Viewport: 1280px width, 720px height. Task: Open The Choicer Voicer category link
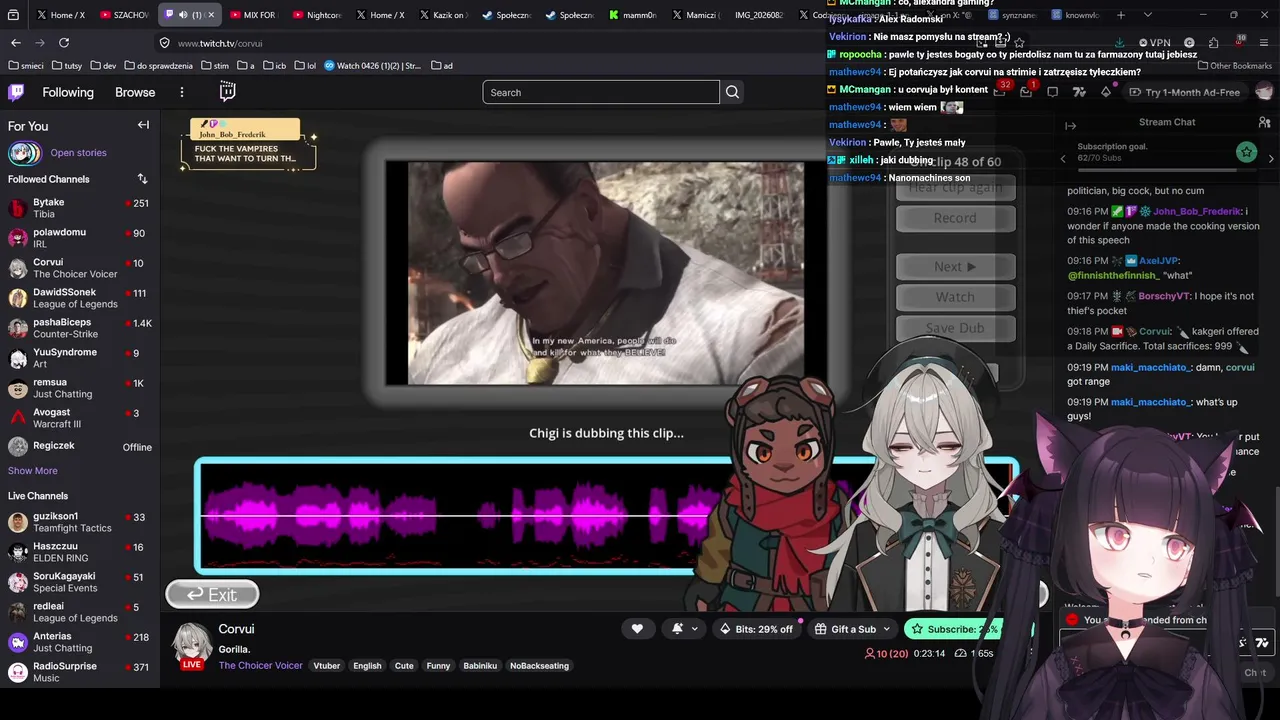tap(260, 666)
